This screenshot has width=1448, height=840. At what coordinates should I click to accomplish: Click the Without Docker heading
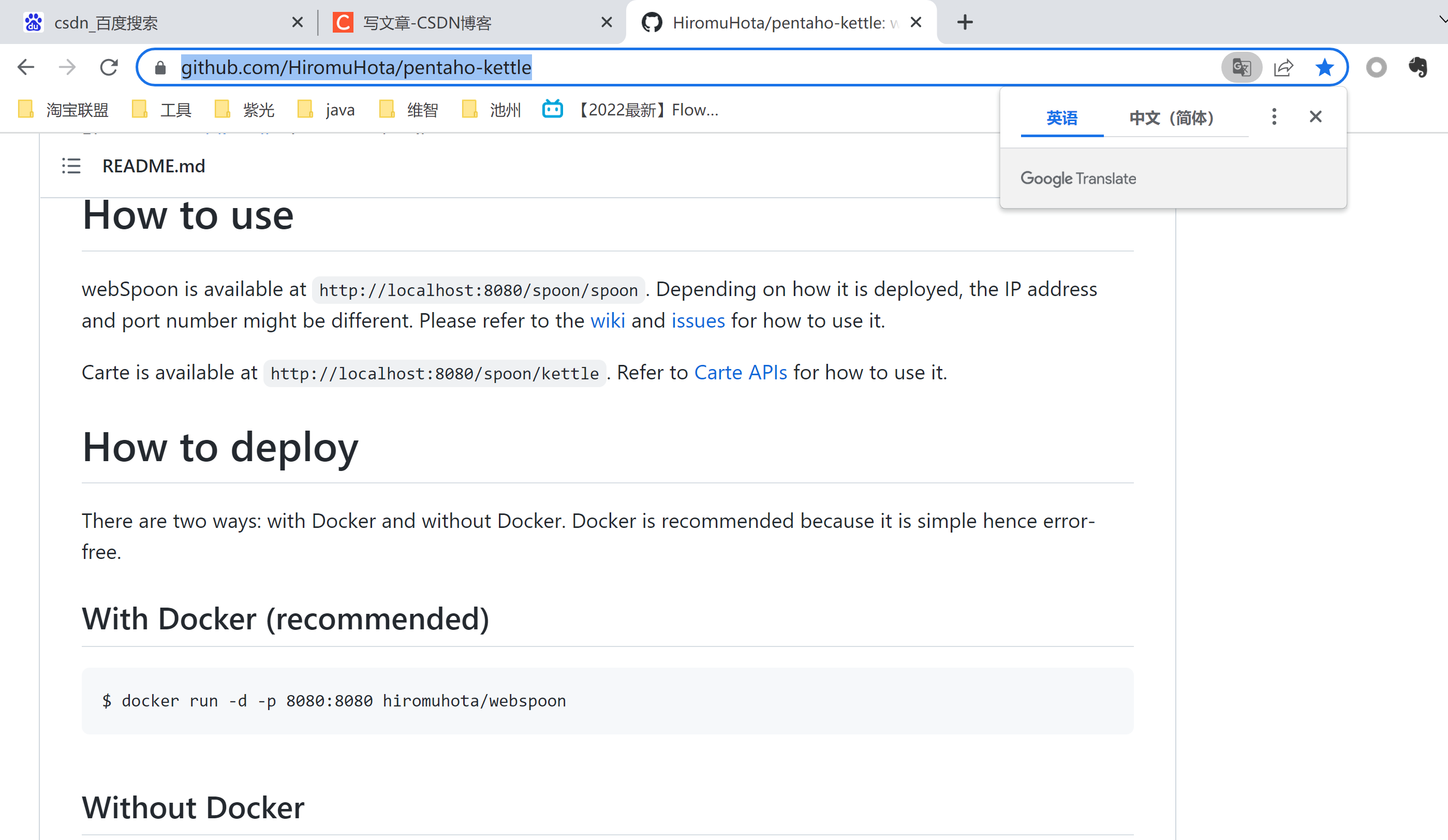click(193, 807)
